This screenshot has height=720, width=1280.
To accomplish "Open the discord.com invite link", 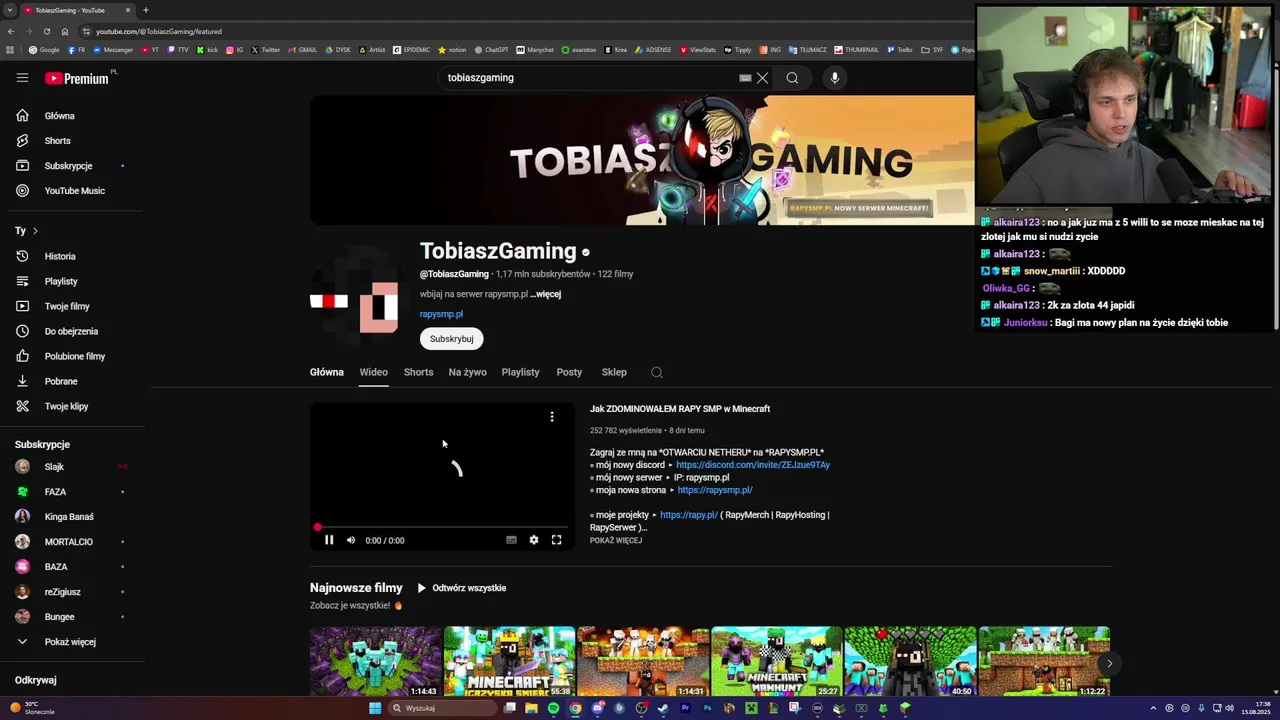I will (x=753, y=465).
